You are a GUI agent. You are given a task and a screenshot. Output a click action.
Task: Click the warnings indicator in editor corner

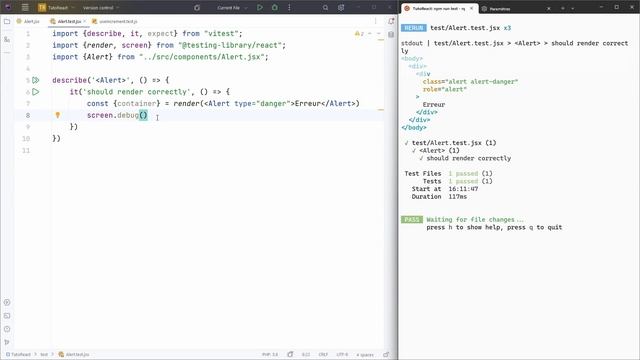359,33
